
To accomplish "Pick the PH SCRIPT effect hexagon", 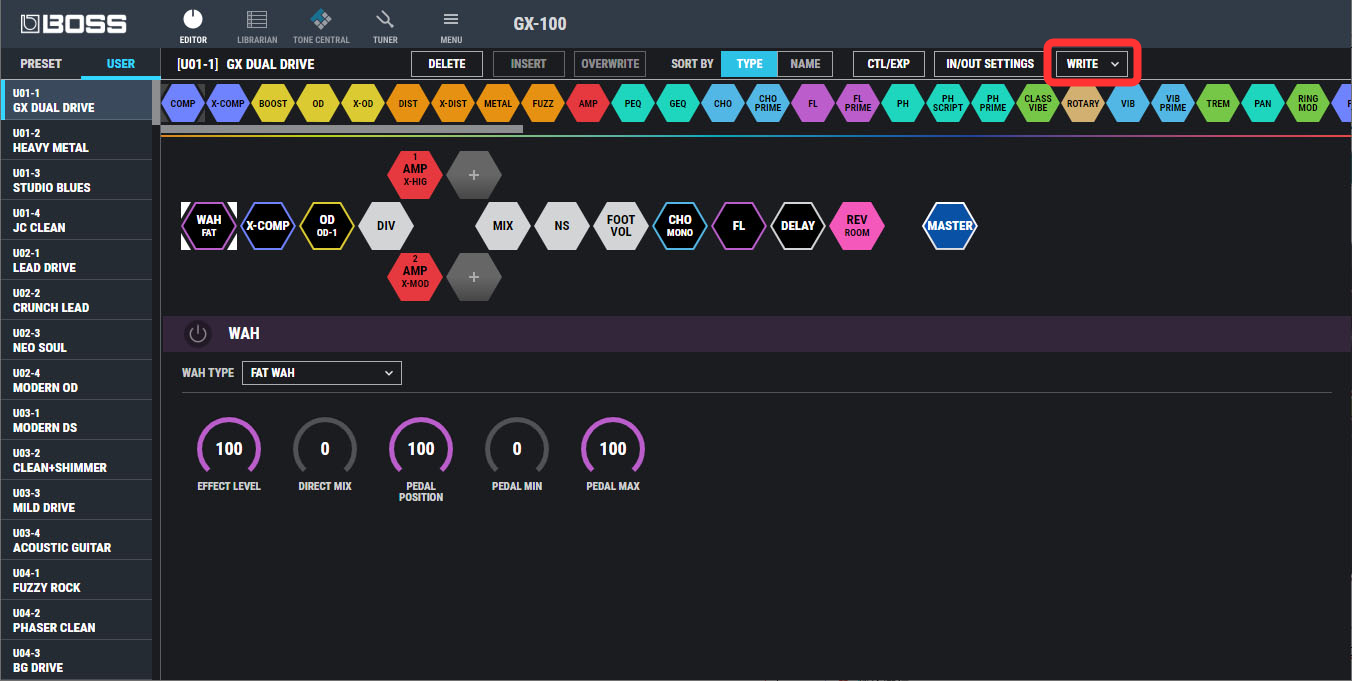I will tap(948, 103).
